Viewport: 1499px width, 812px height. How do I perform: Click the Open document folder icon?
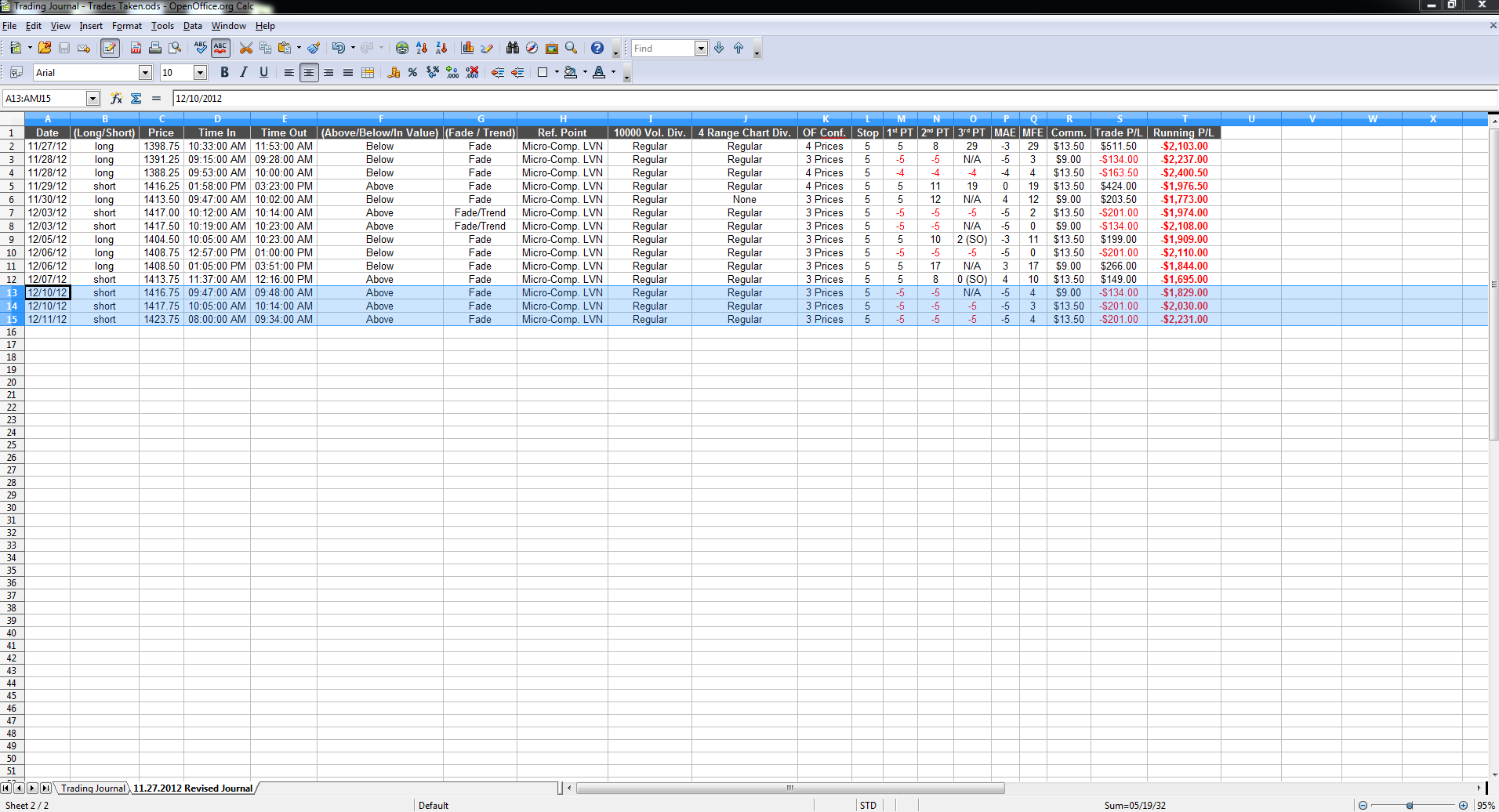45,49
